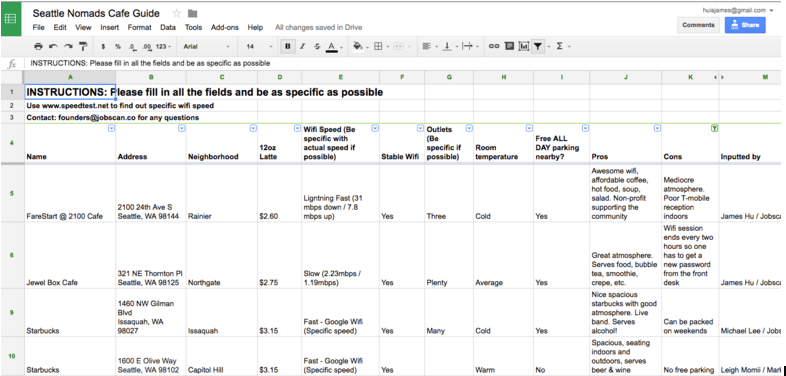Click the Insert comment icon

coord(509,46)
